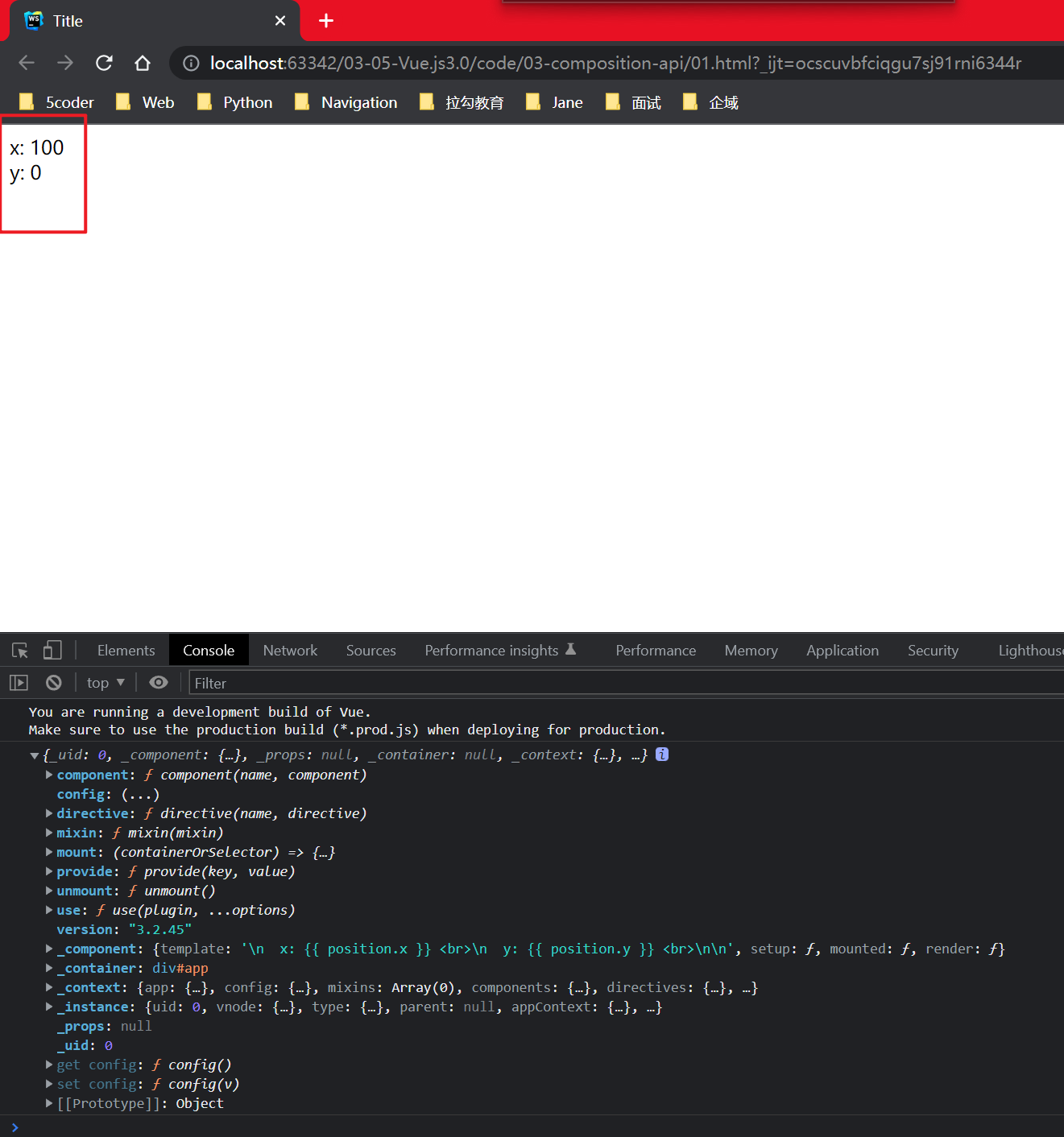Expand the component function property
Viewport: 1064px width, 1137px height.
[x=49, y=775]
